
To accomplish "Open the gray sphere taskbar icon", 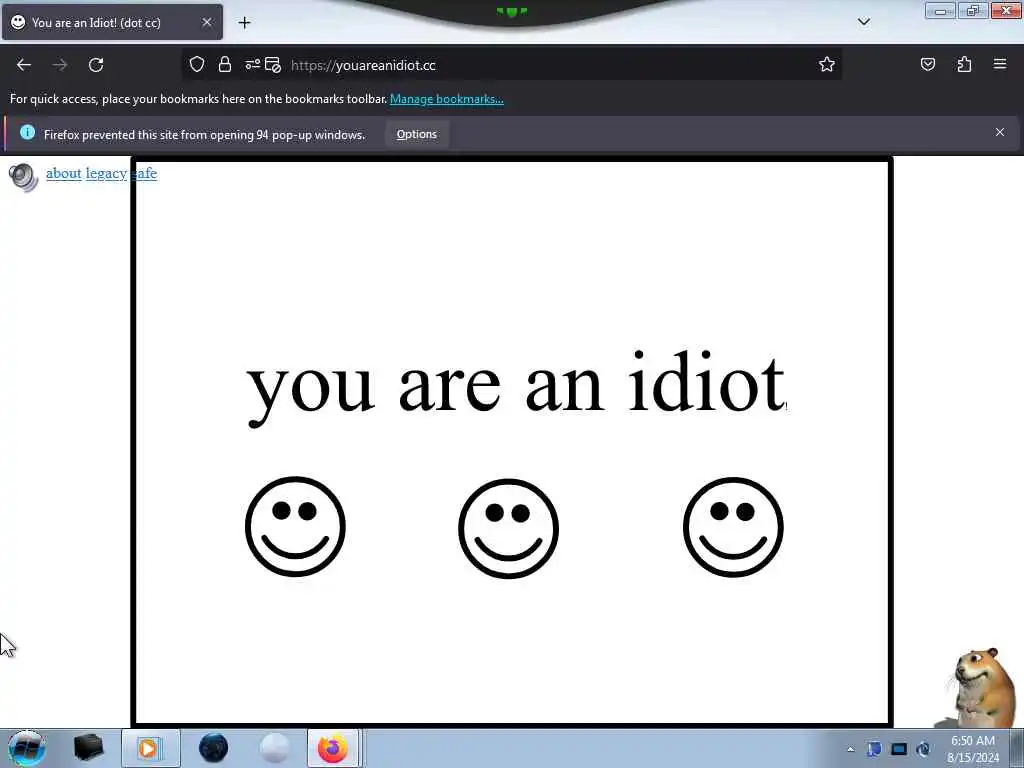I will (x=274, y=748).
